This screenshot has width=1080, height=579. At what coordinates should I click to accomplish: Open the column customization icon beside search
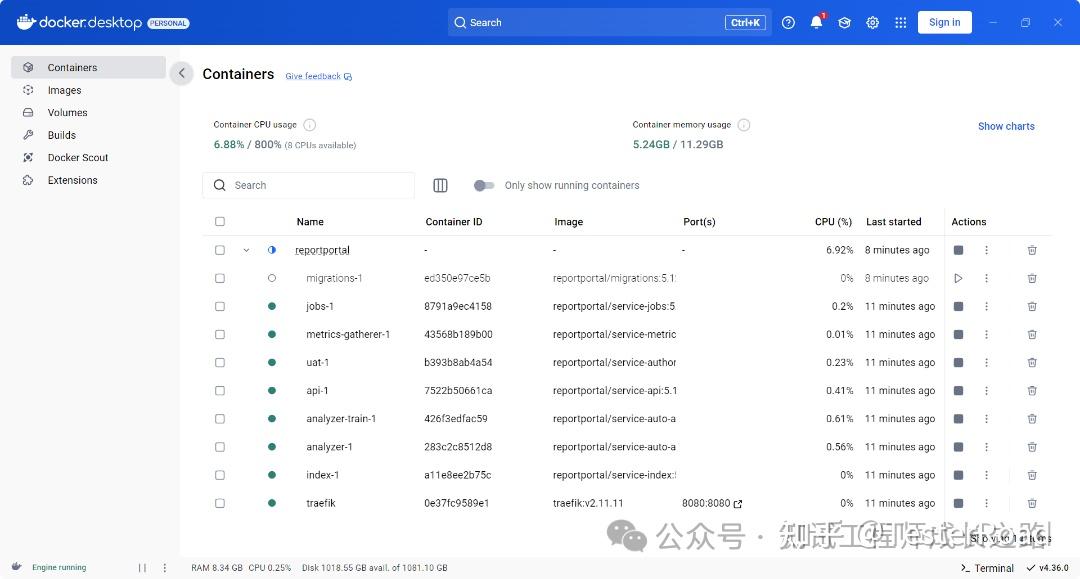(440, 185)
